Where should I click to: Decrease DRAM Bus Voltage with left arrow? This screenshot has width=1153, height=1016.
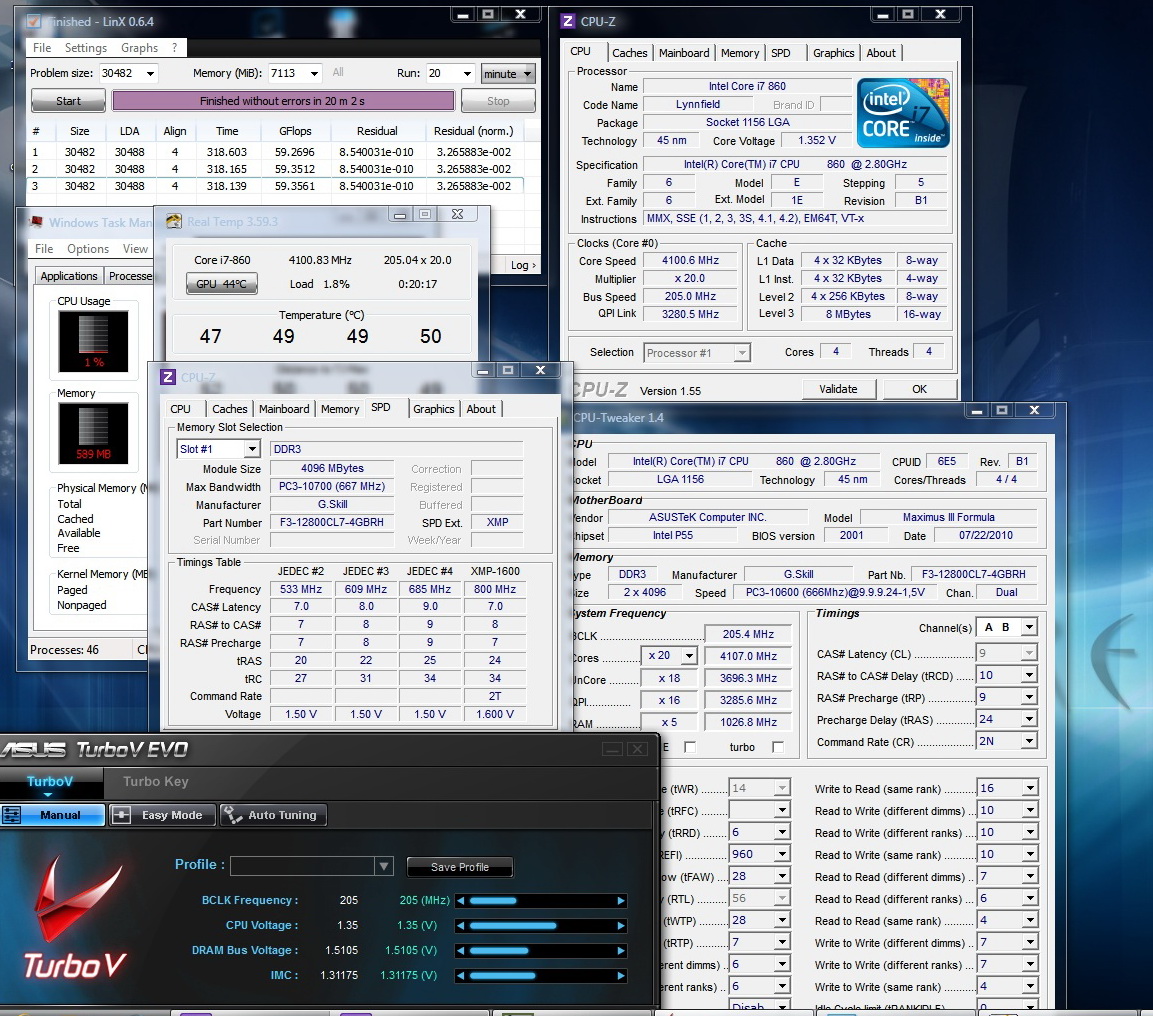point(461,951)
